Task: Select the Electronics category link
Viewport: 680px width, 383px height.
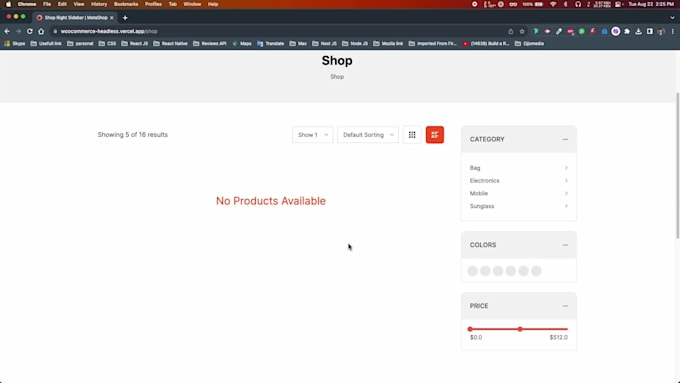Action: pyautogui.click(x=484, y=180)
